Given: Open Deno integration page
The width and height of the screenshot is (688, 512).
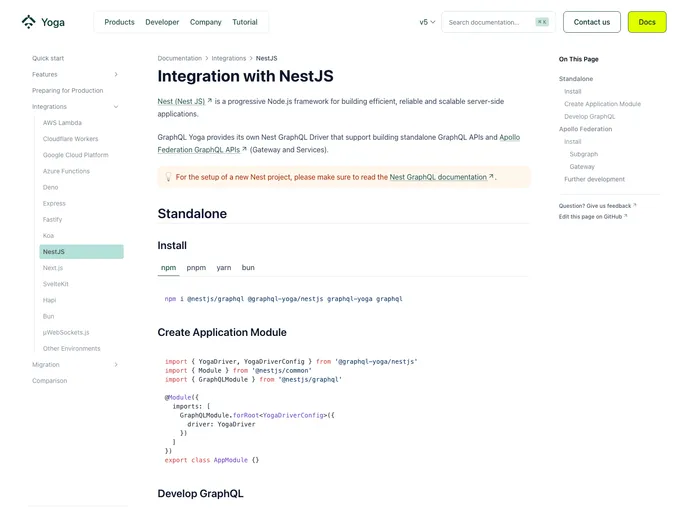Looking at the screenshot, I should pyautogui.click(x=50, y=187).
